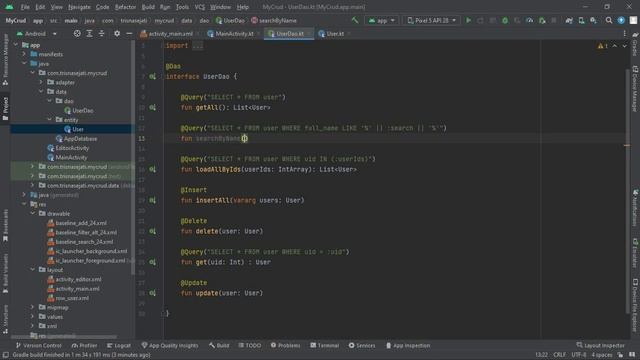The height and width of the screenshot is (360, 640).
Task: Open the Logcat tool window
Action: [118, 345]
